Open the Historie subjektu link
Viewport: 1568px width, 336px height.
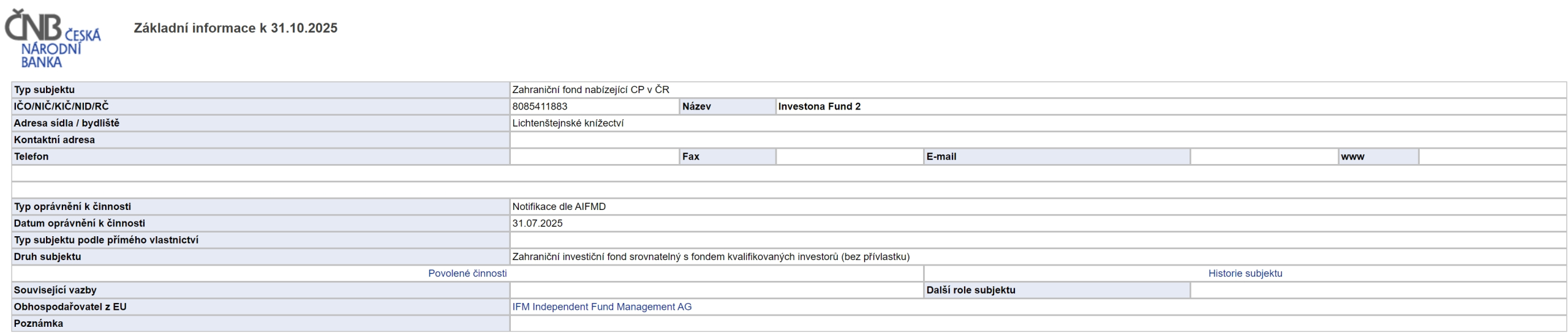coord(1245,274)
